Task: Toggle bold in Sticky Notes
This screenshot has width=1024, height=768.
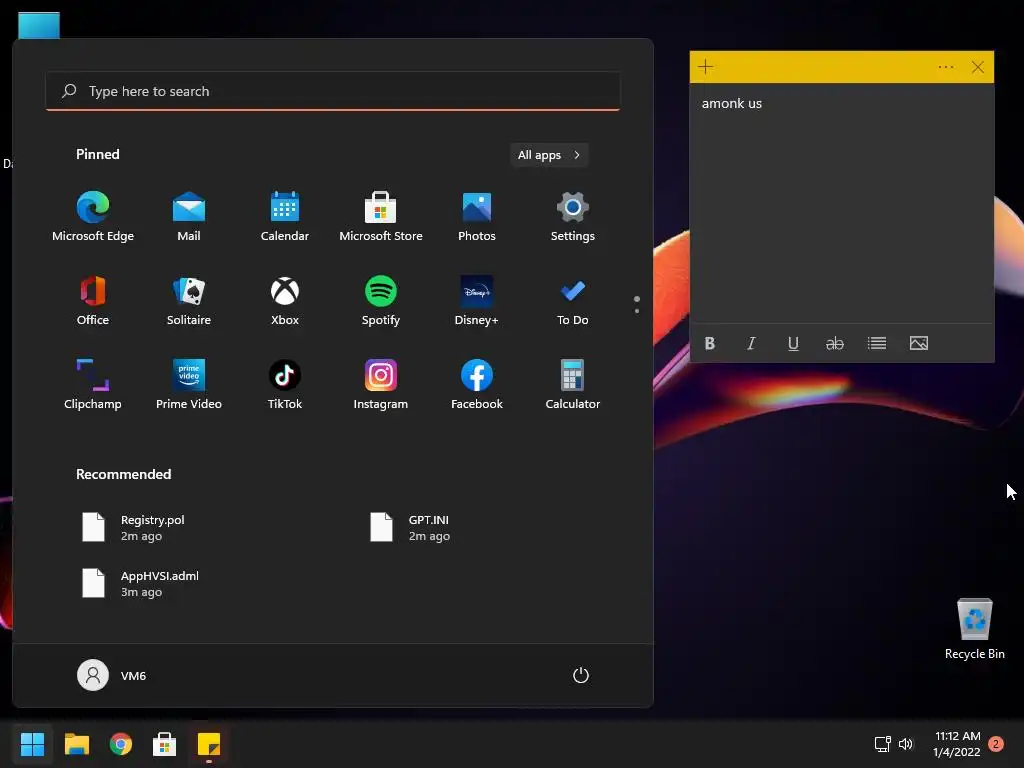Action: 710,344
